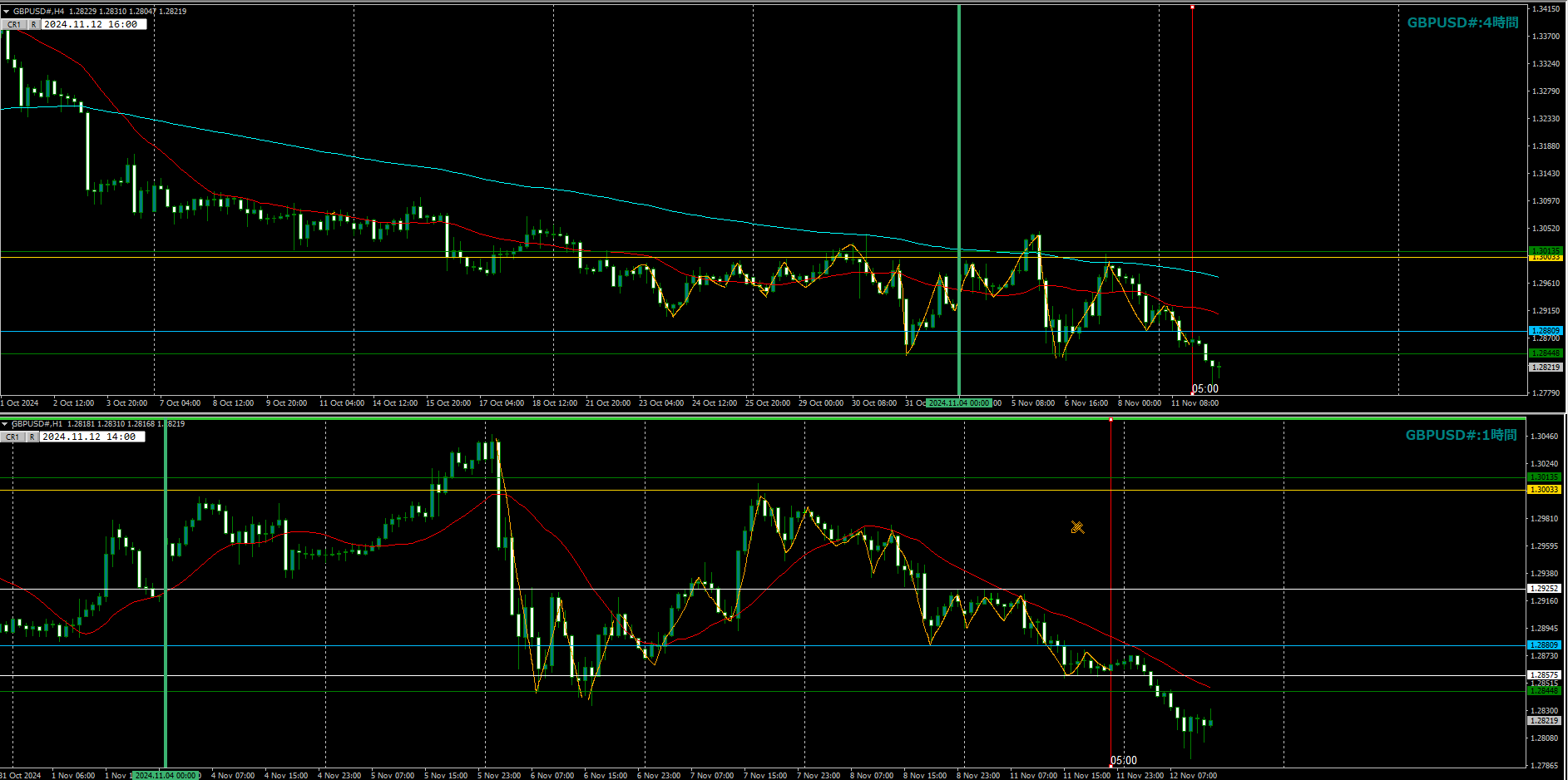The height and width of the screenshot is (780, 1568).
Task: Click the 12 Nov 07:00 time axis label
Action: pos(1193,776)
